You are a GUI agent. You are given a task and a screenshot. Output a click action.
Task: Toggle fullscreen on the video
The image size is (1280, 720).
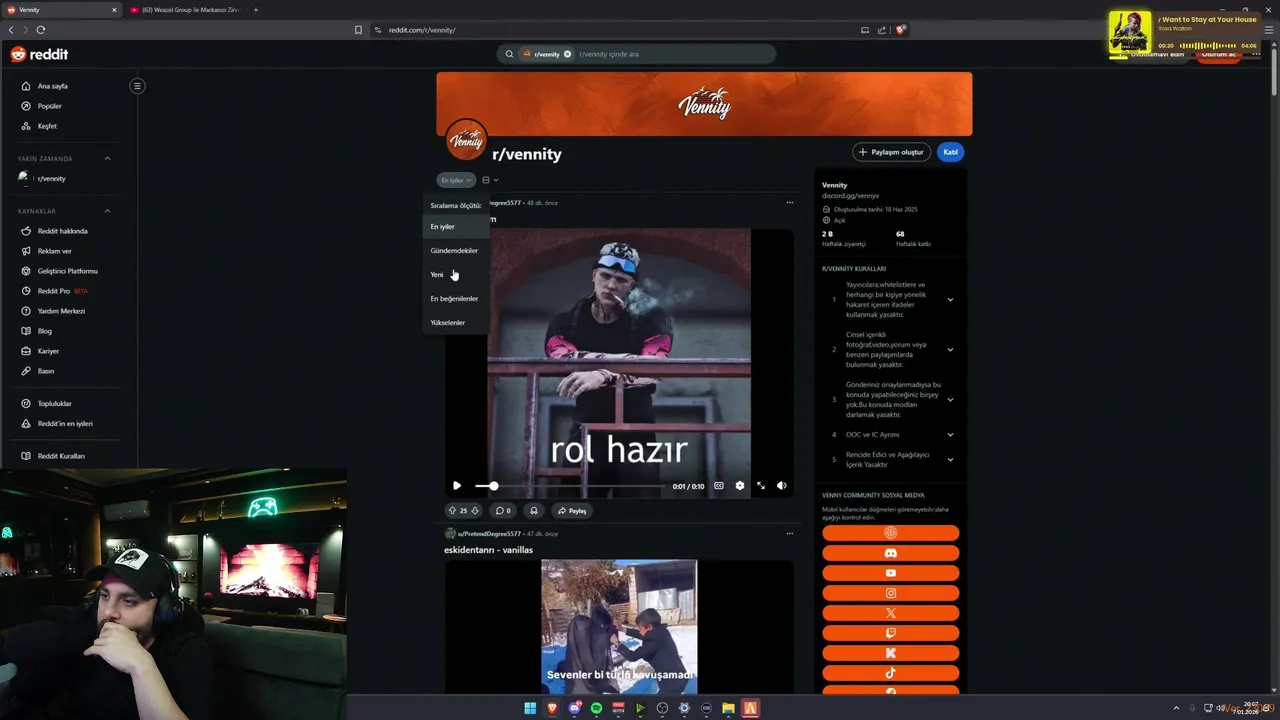tap(761, 486)
